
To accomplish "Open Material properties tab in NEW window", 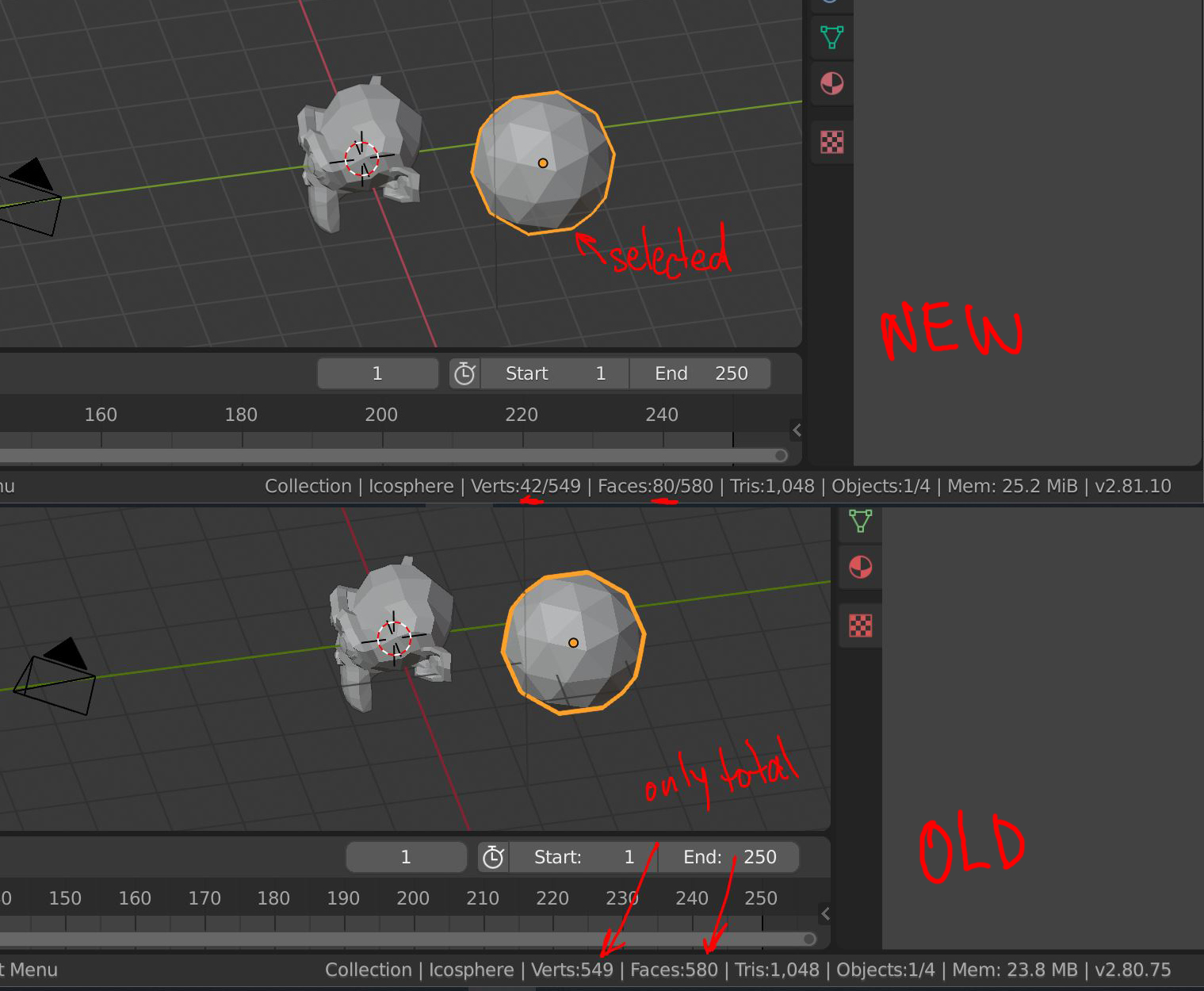I will 831,83.
